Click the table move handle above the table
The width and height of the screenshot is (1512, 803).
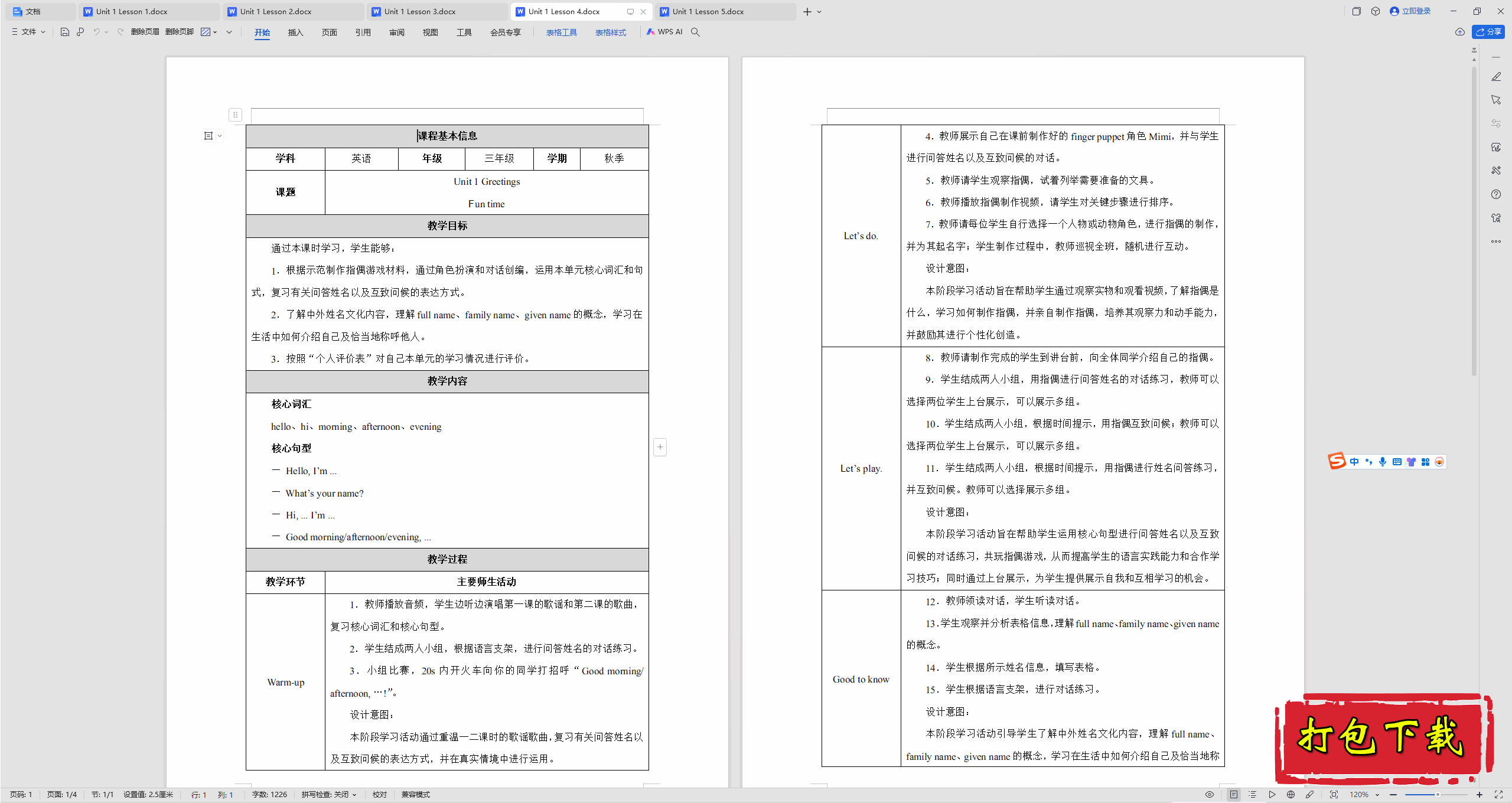(235, 115)
